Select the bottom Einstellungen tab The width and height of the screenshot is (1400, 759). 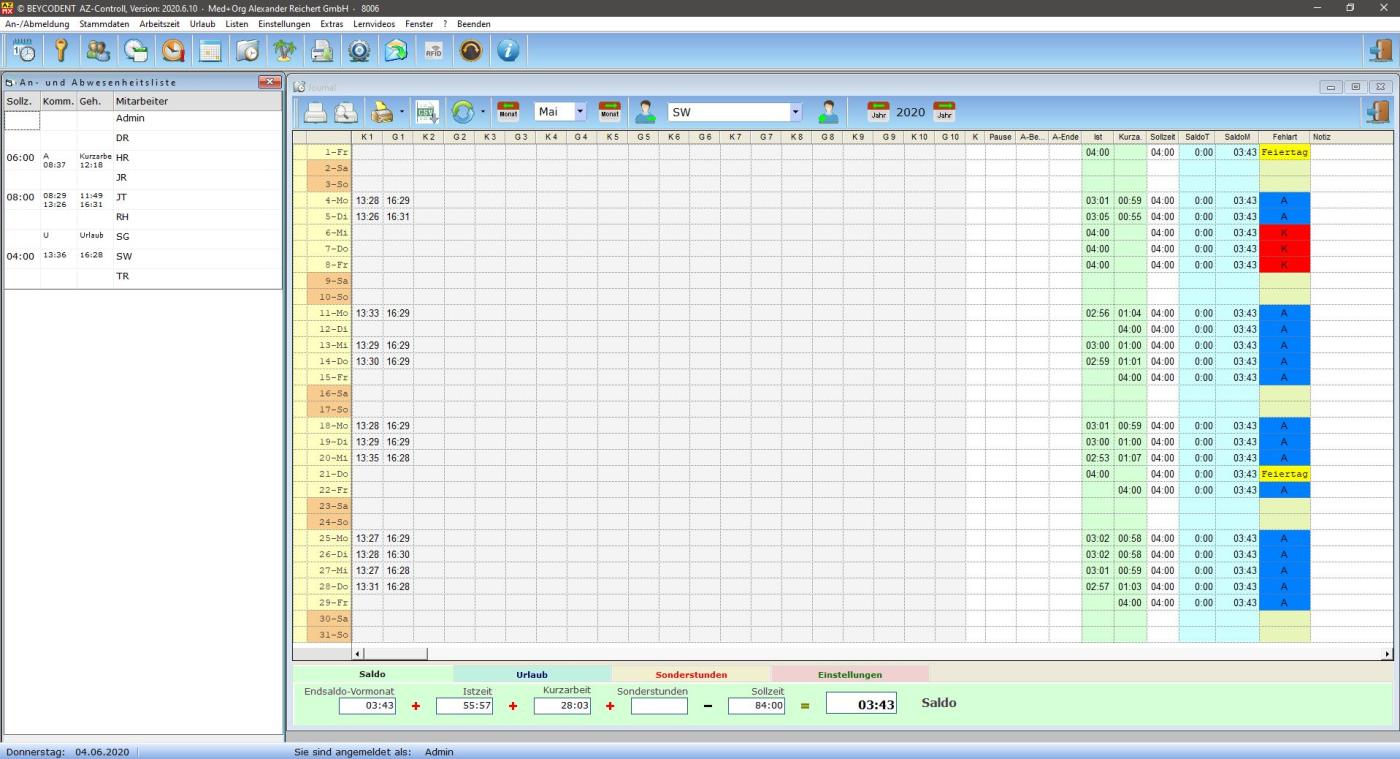pos(849,674)
